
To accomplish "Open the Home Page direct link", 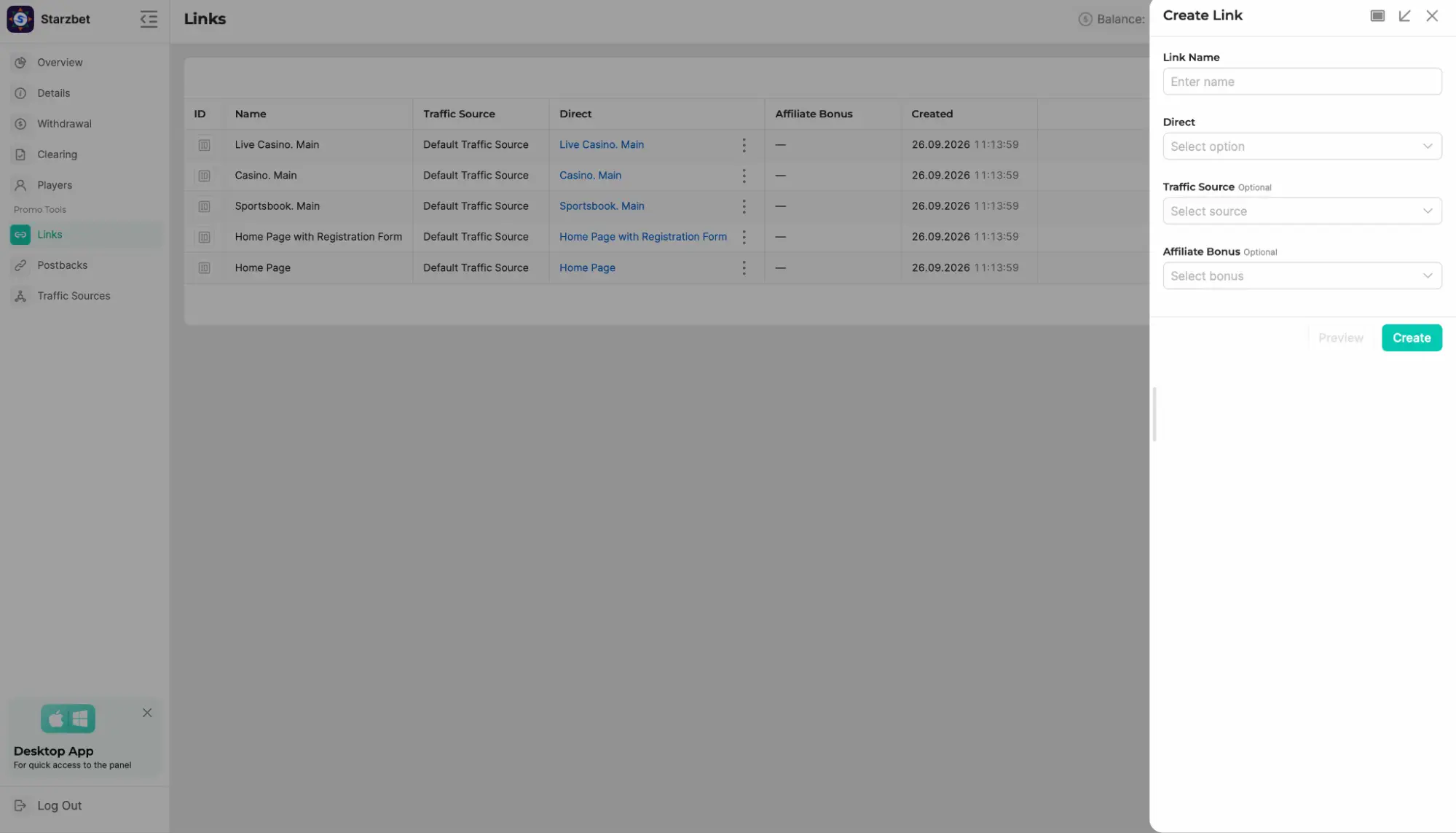I will (x=587, y=268).
